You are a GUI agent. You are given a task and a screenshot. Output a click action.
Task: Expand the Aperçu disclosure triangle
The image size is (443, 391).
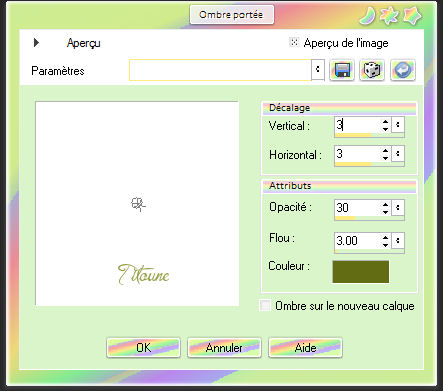click(36, 42)
